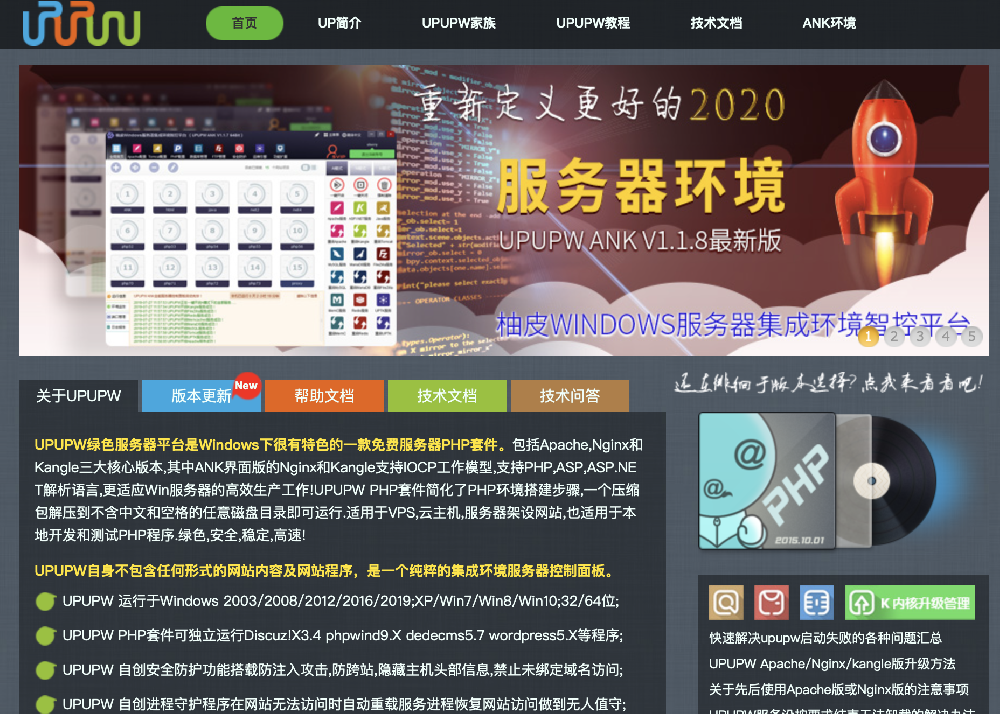The height and width of the screenshot is (714, 1000).
Task: Click the bullet line mentioning Discuz!X3.4
Action: (x=342, y=636)
